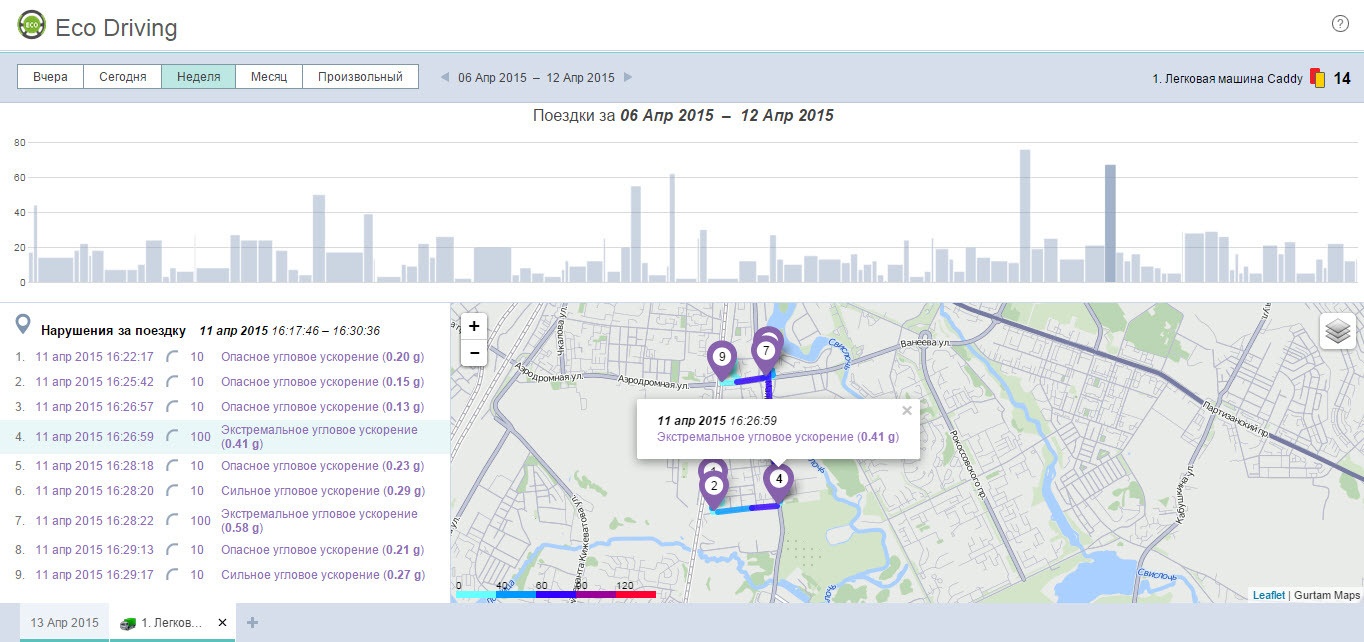This screenshot has height=642, width=1364.
Task: Select violation 4 row at 16:26:59
Action: [225, 437]
